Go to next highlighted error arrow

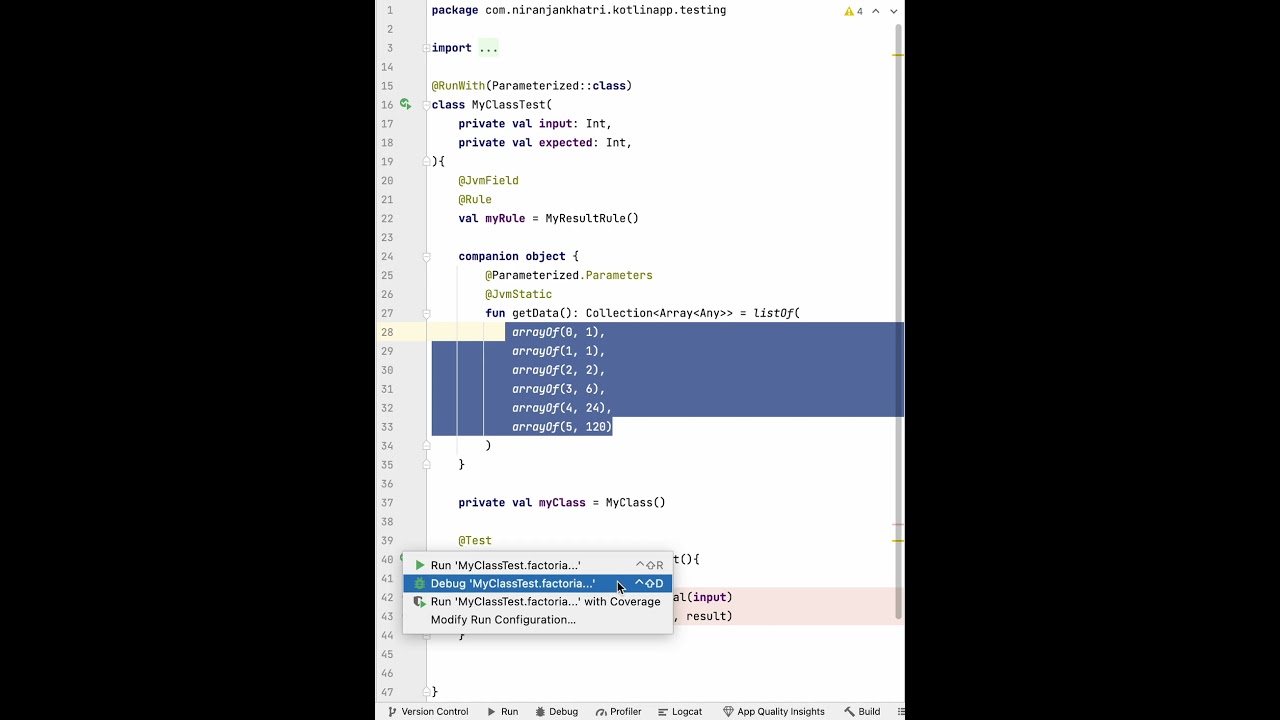click(894, 11)
